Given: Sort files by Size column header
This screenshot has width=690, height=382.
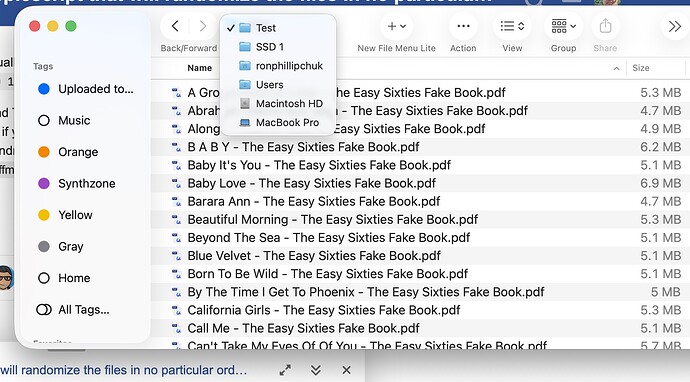Looking at the screenshot, I should 641,68.
